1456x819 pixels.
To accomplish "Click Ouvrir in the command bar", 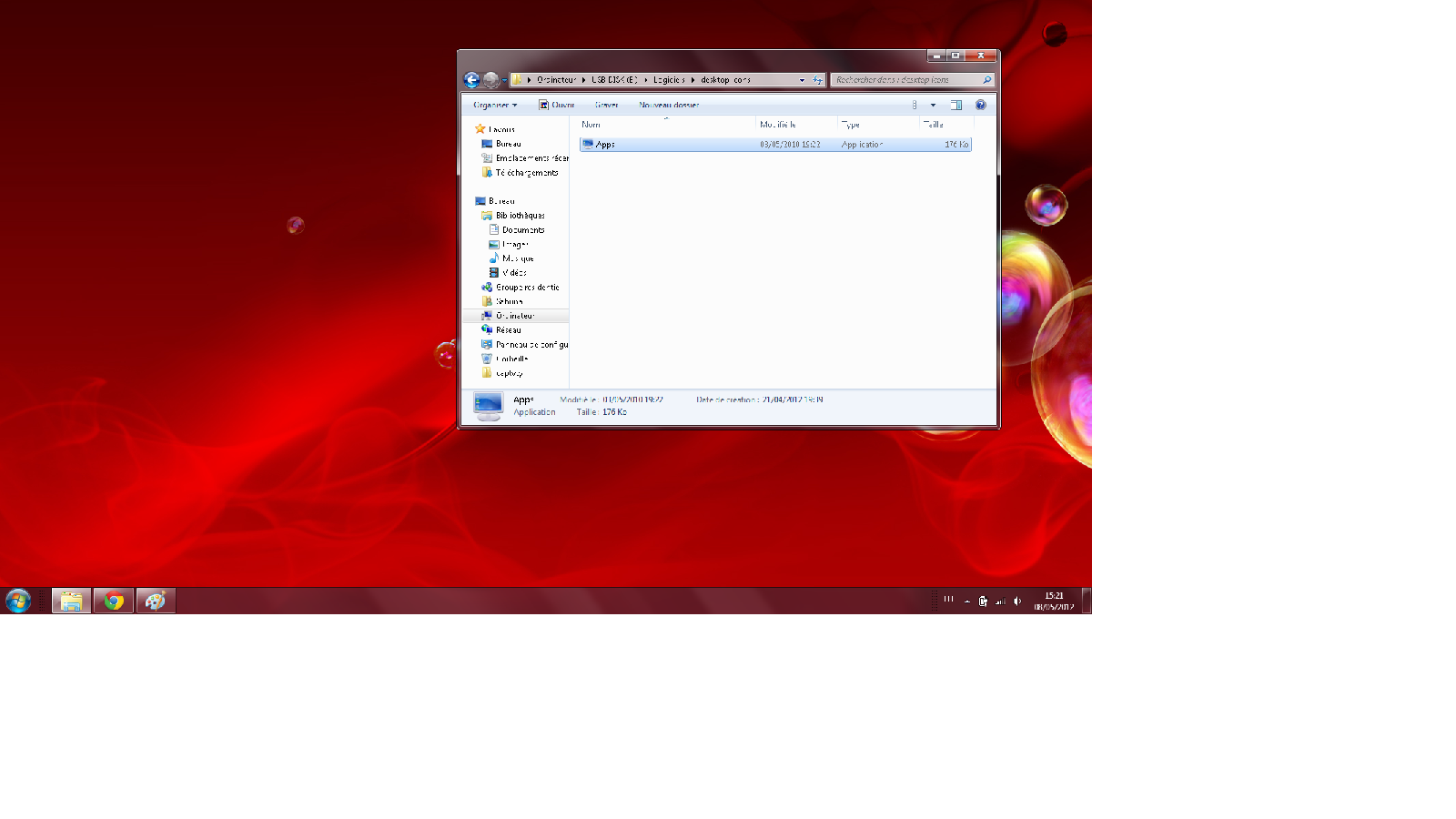I will coord(556,105).
